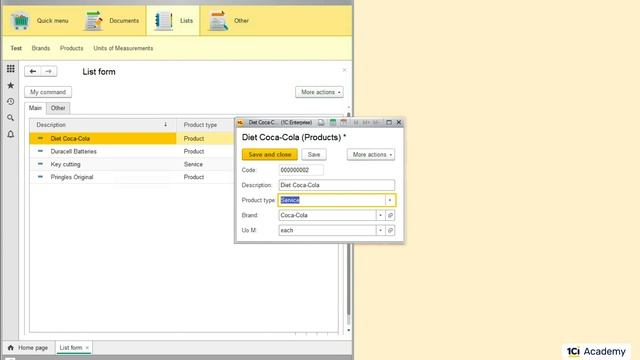Click the Key cutting row item icon
Viewport: 640px width, 360px height.
[40, 164]
